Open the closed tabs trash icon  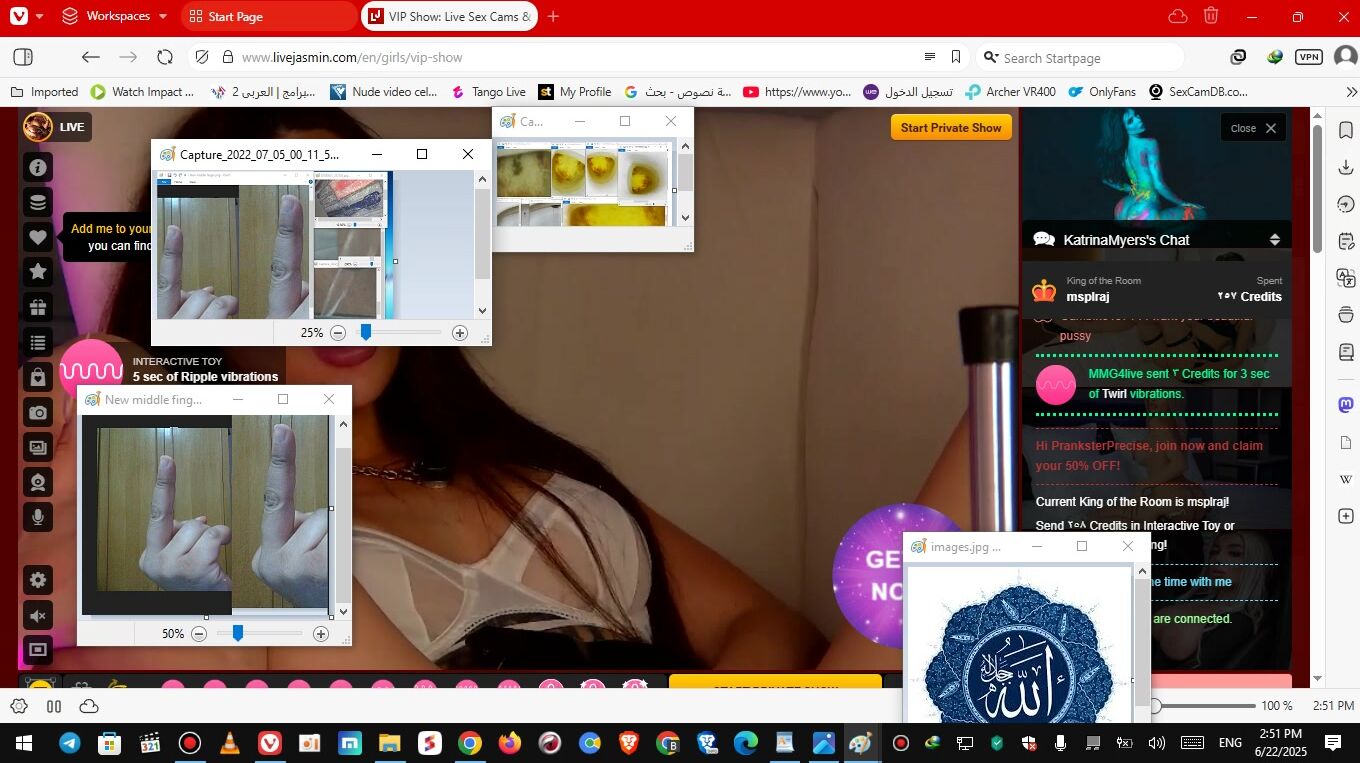[x=1211, y=16]
